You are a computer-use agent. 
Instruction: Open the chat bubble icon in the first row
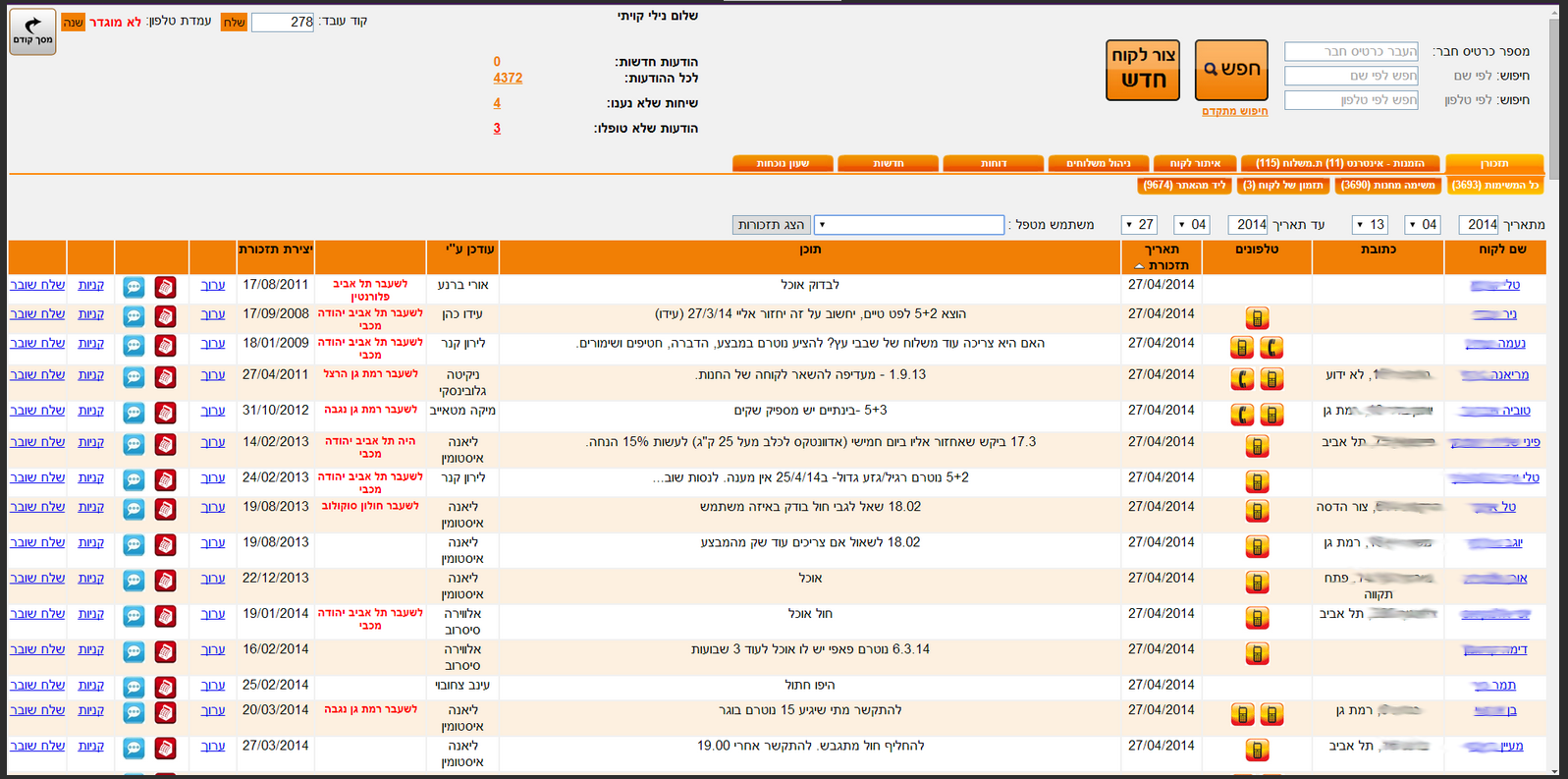point(134,287)
